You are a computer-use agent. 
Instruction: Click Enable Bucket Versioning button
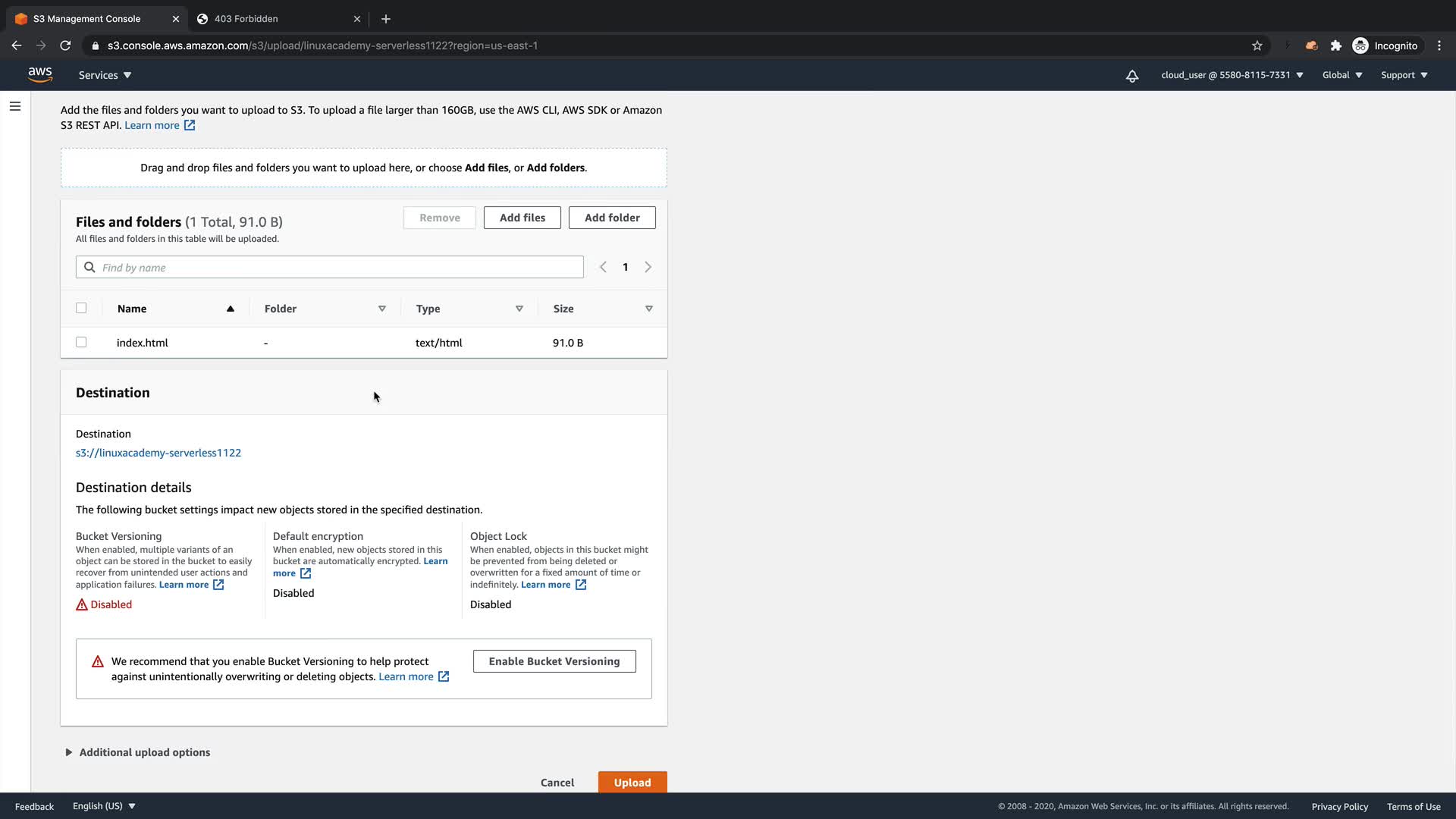(554, 661)
